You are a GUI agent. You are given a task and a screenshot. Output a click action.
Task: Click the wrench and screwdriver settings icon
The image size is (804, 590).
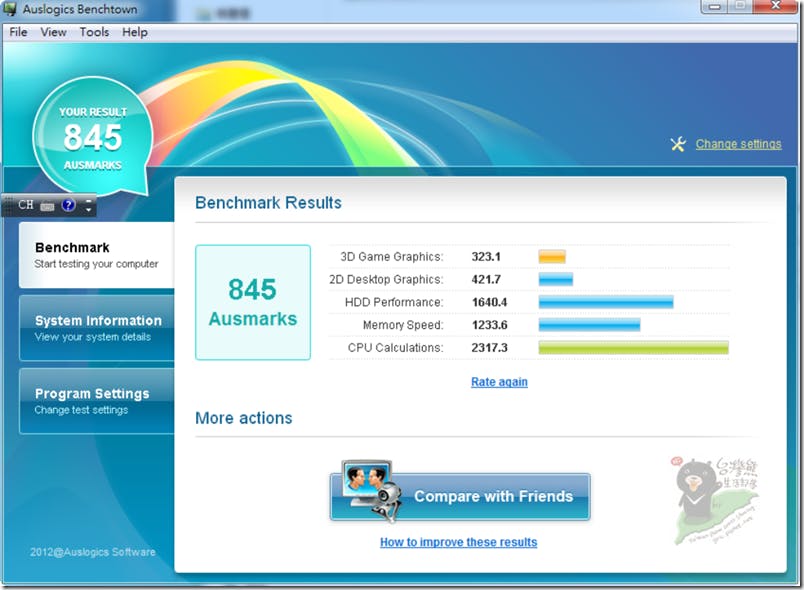coord(678,144)
